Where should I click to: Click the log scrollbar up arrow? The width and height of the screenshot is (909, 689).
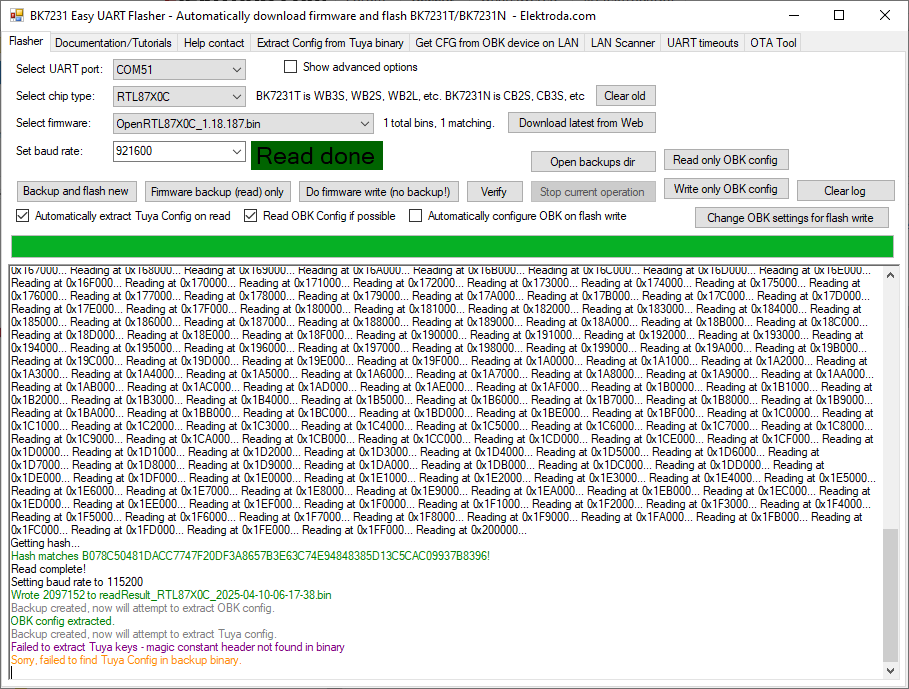[890, 276]
